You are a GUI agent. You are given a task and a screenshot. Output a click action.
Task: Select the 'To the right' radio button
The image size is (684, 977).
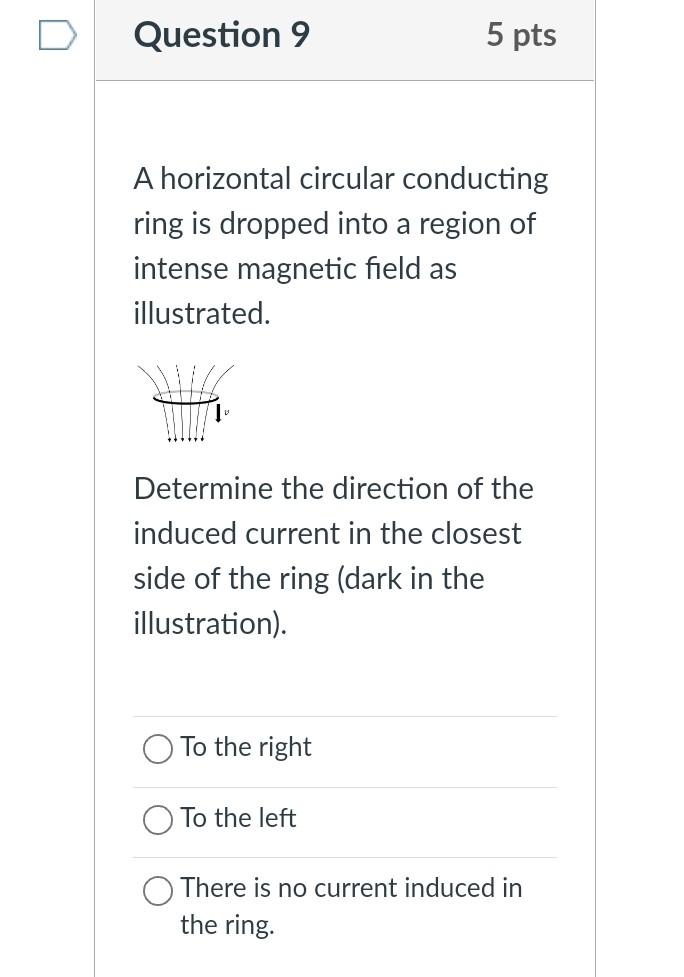(x=158, y=749)
